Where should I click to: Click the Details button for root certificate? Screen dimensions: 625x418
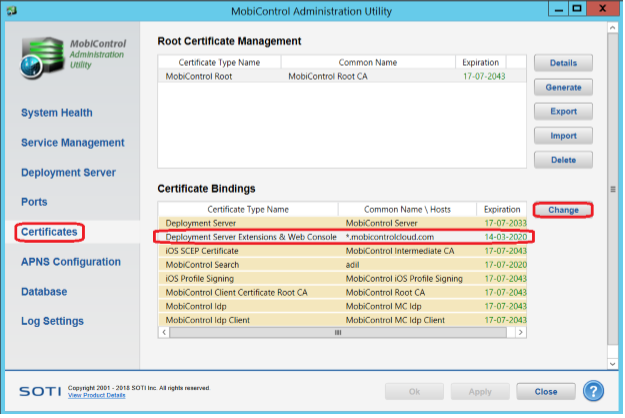pos(563,63)
